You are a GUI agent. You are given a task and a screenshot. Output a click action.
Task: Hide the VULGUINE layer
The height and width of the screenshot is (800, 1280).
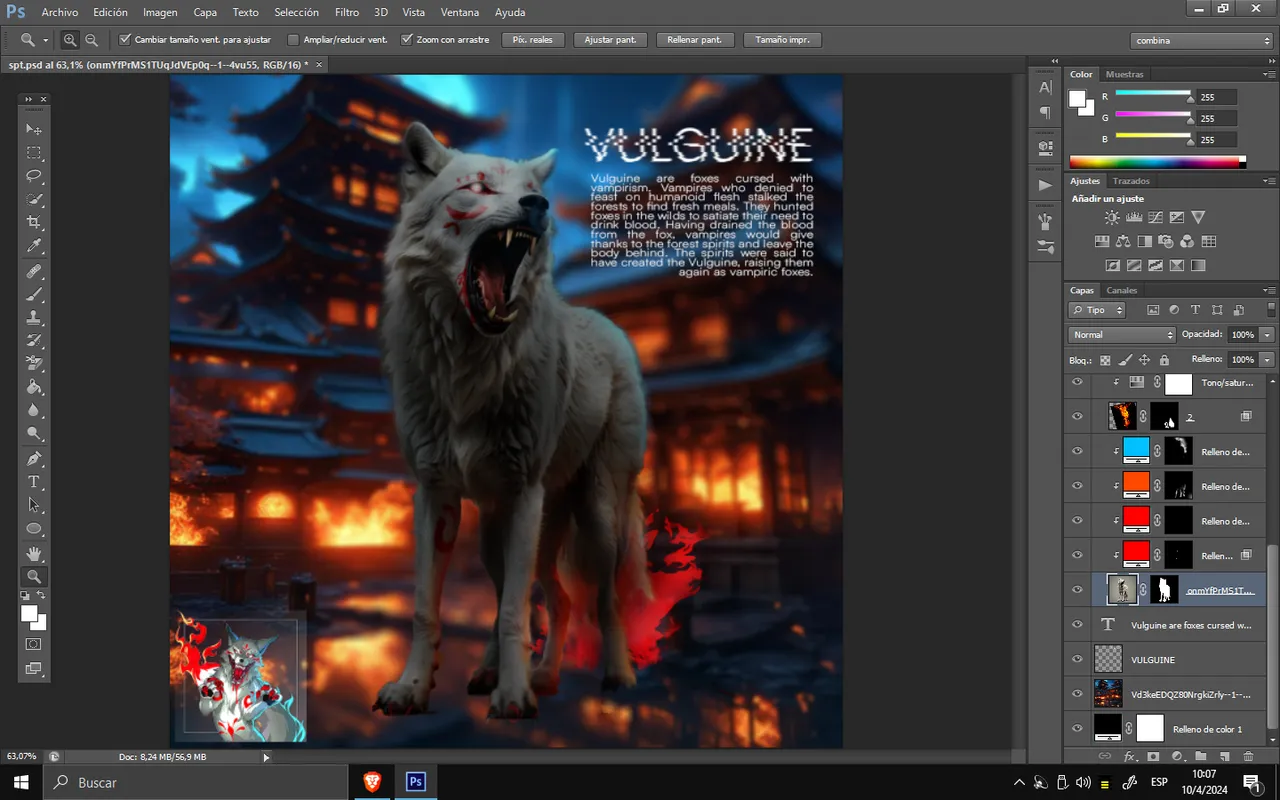click(x=1077, y=659)
